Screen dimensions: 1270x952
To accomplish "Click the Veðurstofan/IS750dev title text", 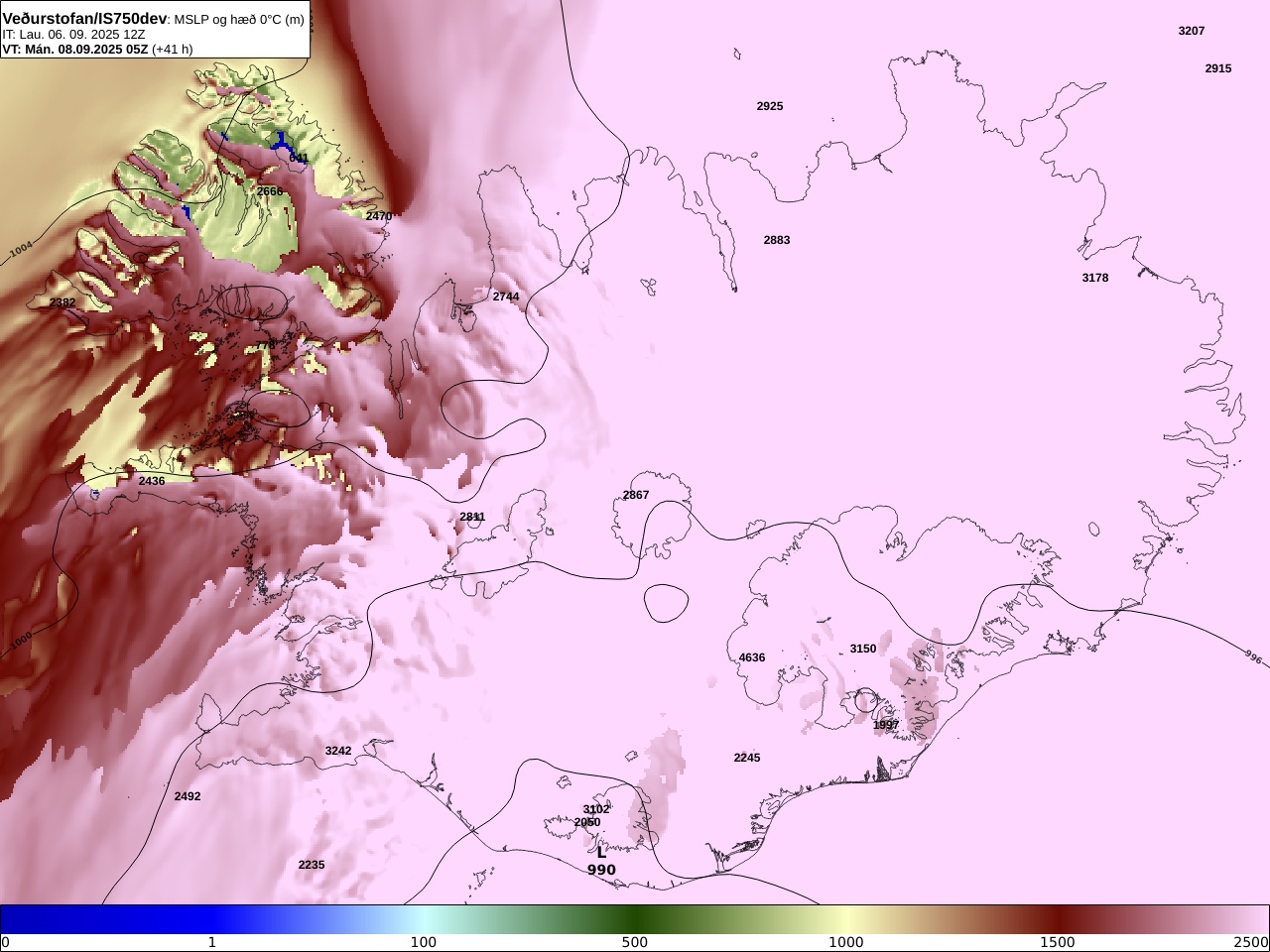I will click(85, 19).
